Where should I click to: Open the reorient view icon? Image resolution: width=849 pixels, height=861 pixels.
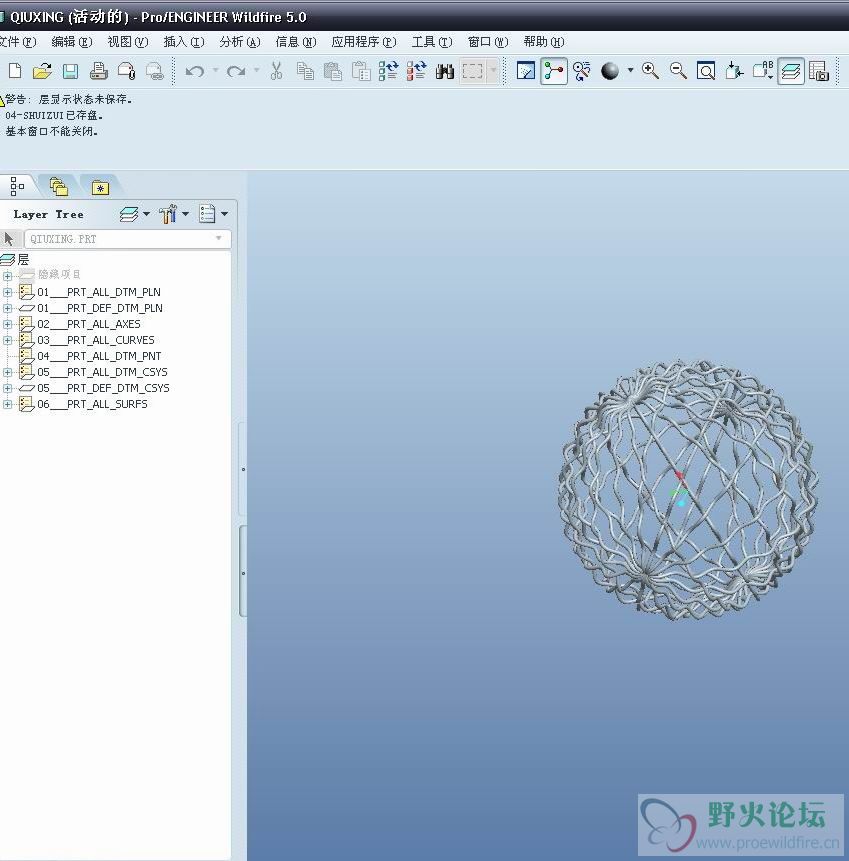click(734, 71)
